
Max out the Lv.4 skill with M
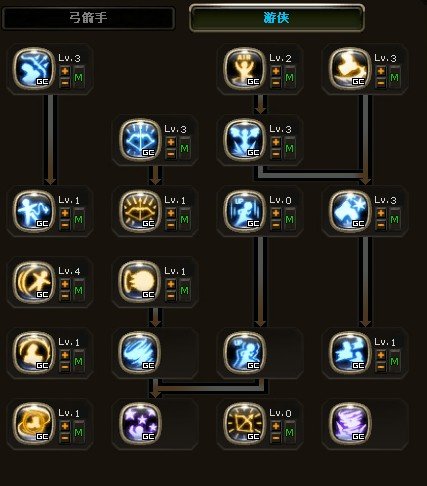(79, 291)
